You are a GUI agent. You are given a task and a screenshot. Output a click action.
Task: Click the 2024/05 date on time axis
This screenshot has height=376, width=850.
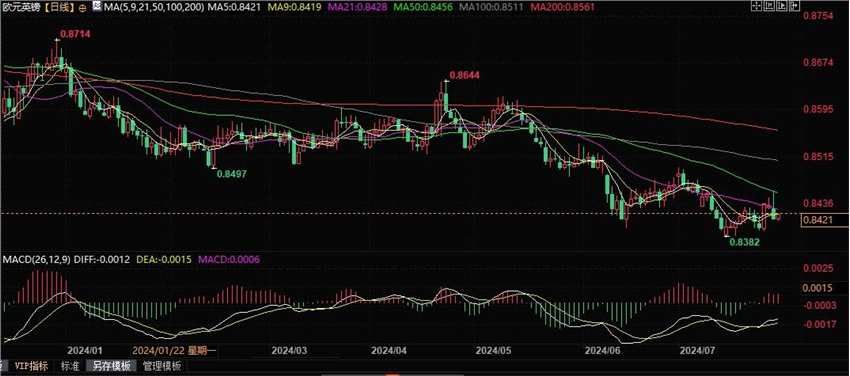[494, 351]
